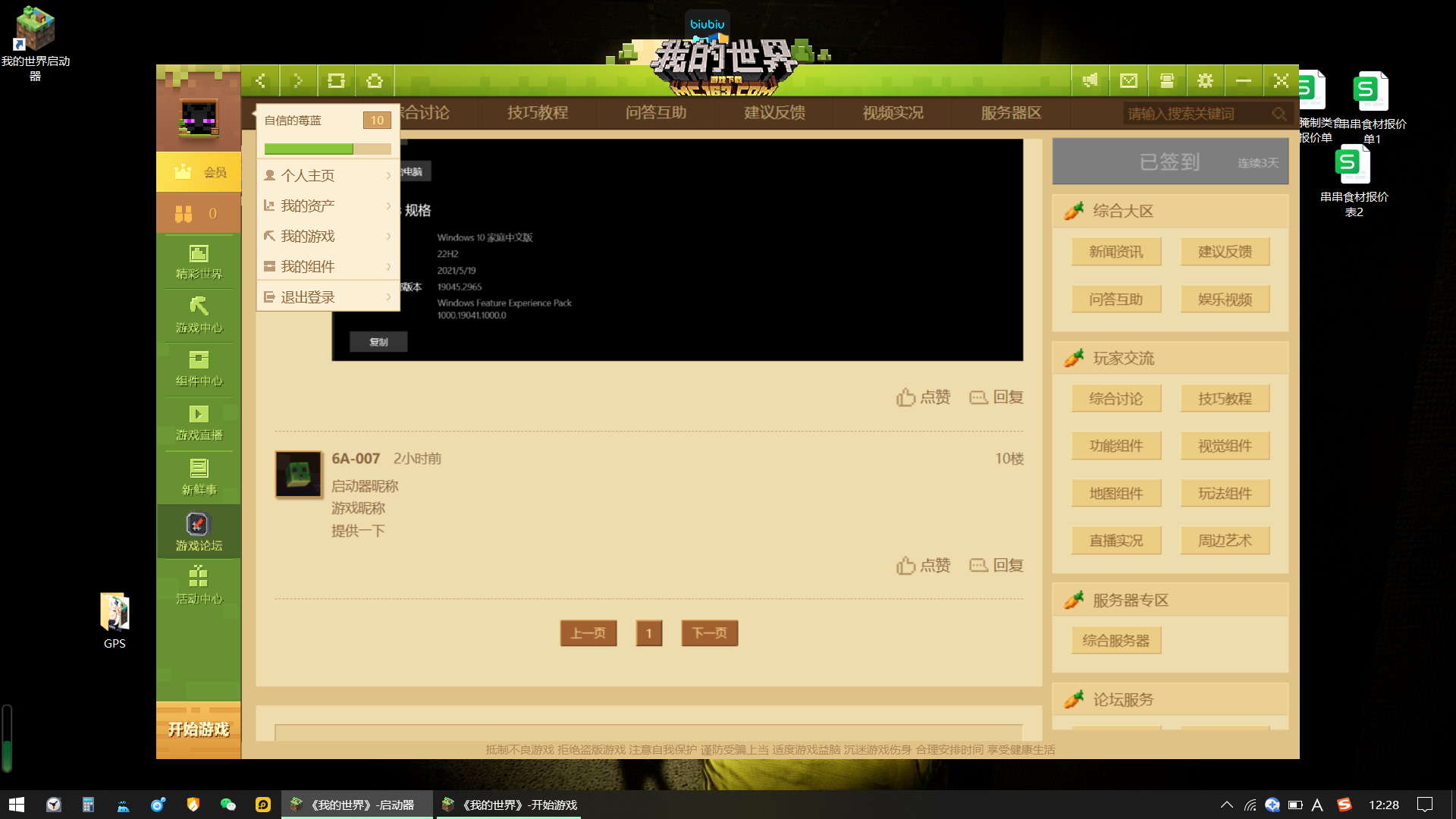1456x819 pixels.
Task: Open 玩法组件 forum section
Action: (1225, 494)
